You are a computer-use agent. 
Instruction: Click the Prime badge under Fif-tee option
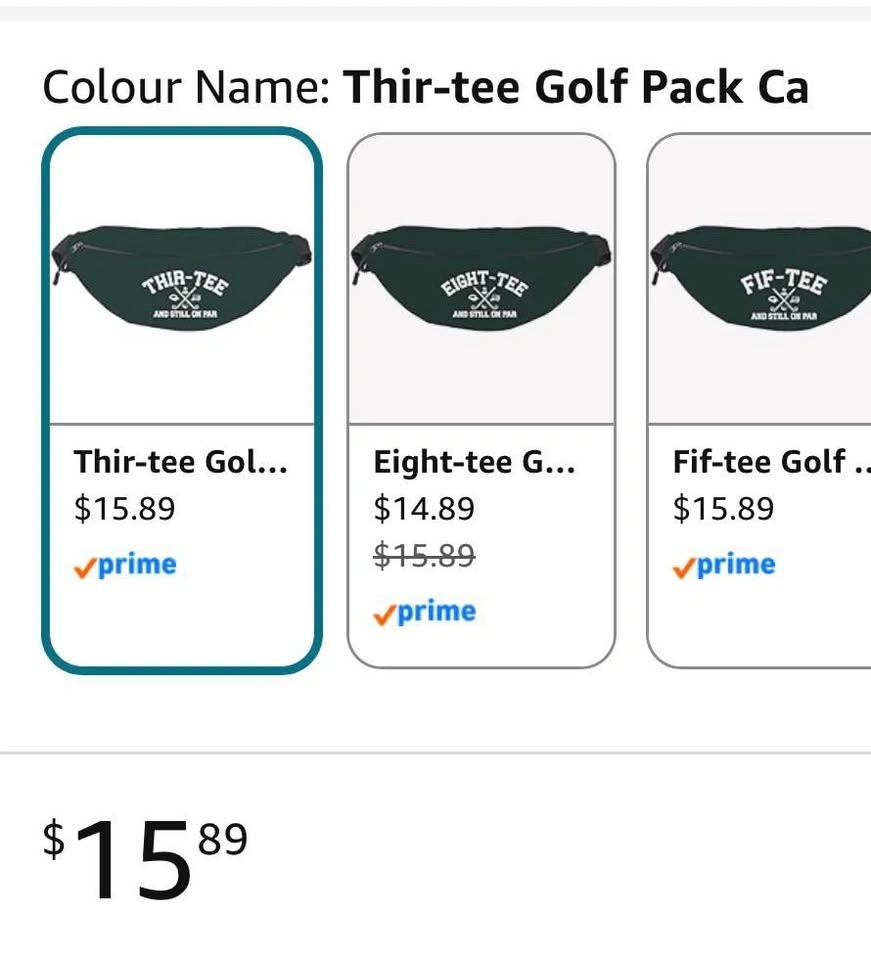point(724,565)
